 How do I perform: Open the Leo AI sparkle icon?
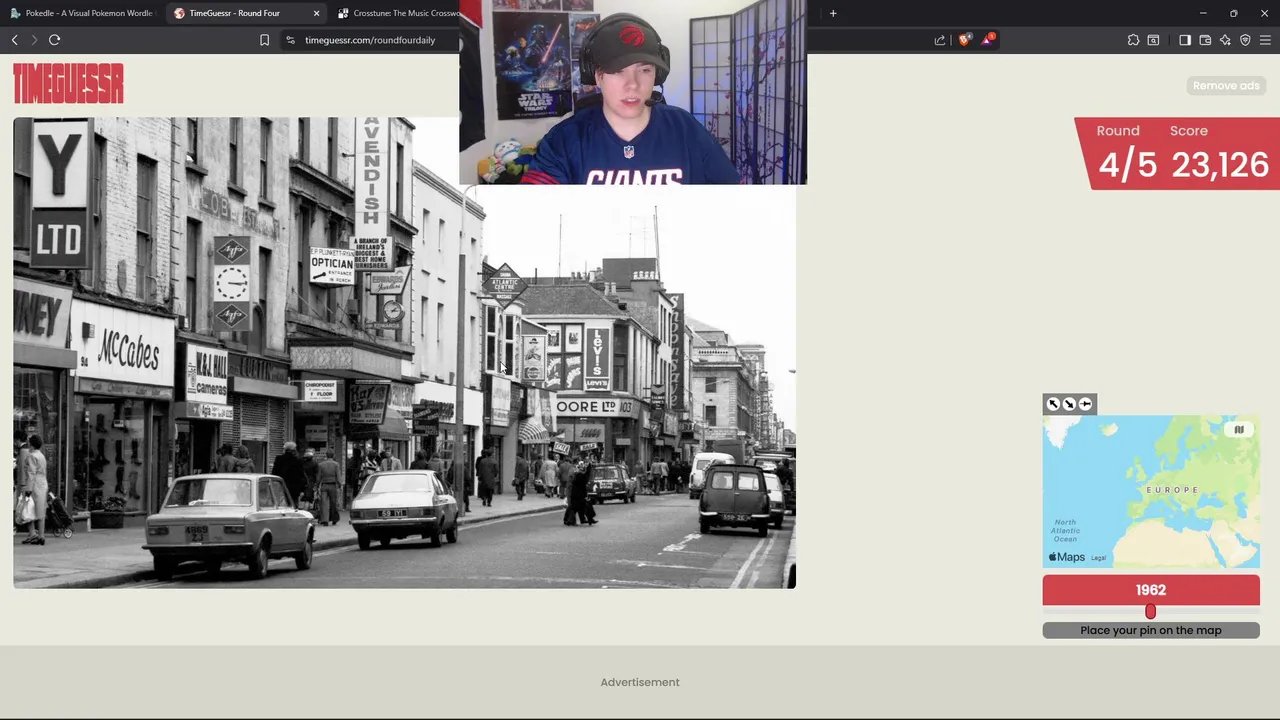(1225, 40)
